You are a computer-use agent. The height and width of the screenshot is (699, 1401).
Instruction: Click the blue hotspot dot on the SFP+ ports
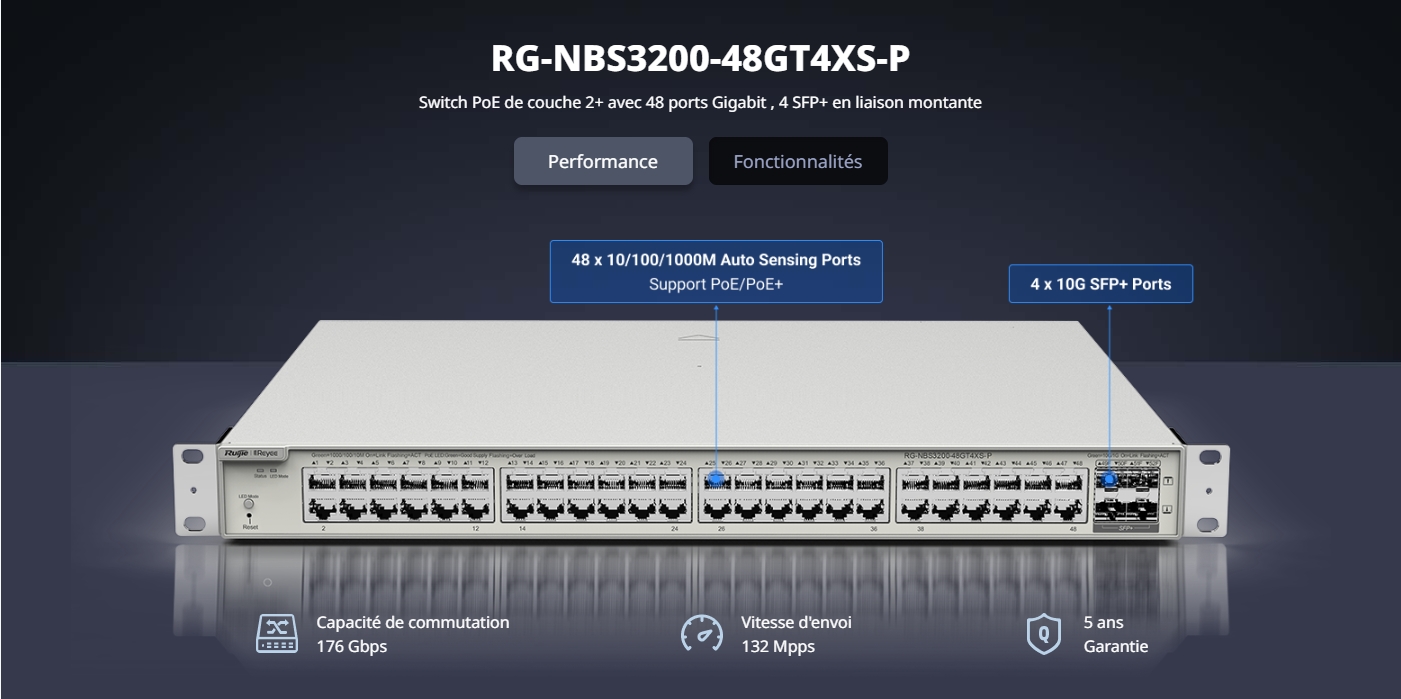[1109, 480]
